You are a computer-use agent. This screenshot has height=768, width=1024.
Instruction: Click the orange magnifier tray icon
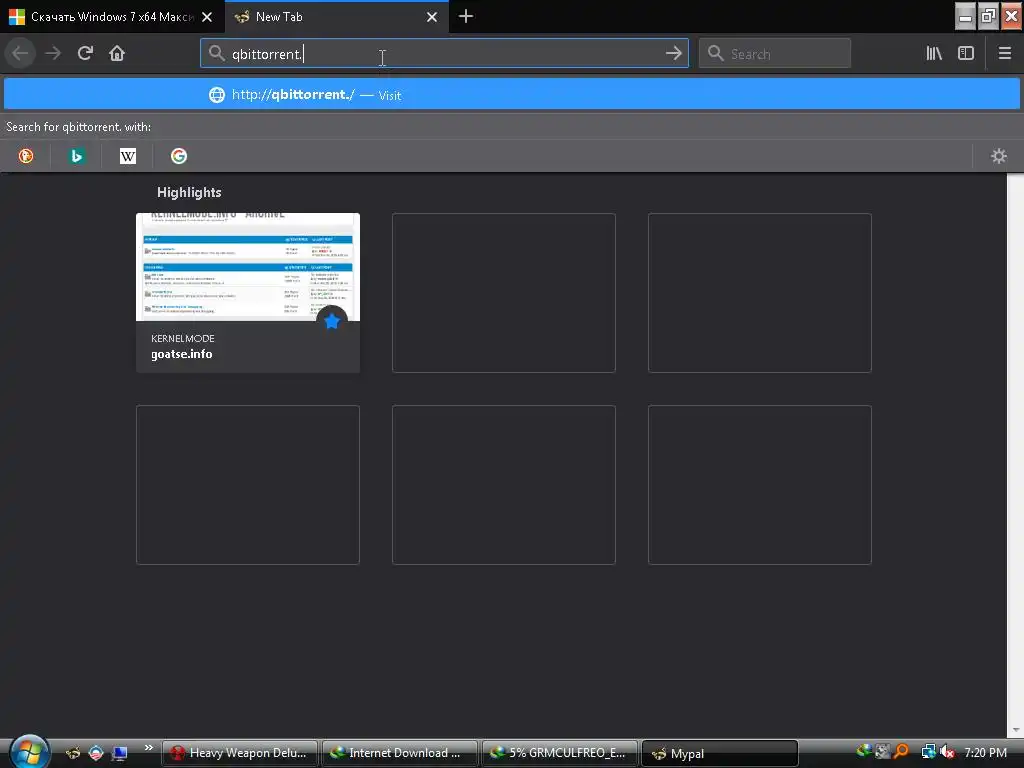coord(902,752)
